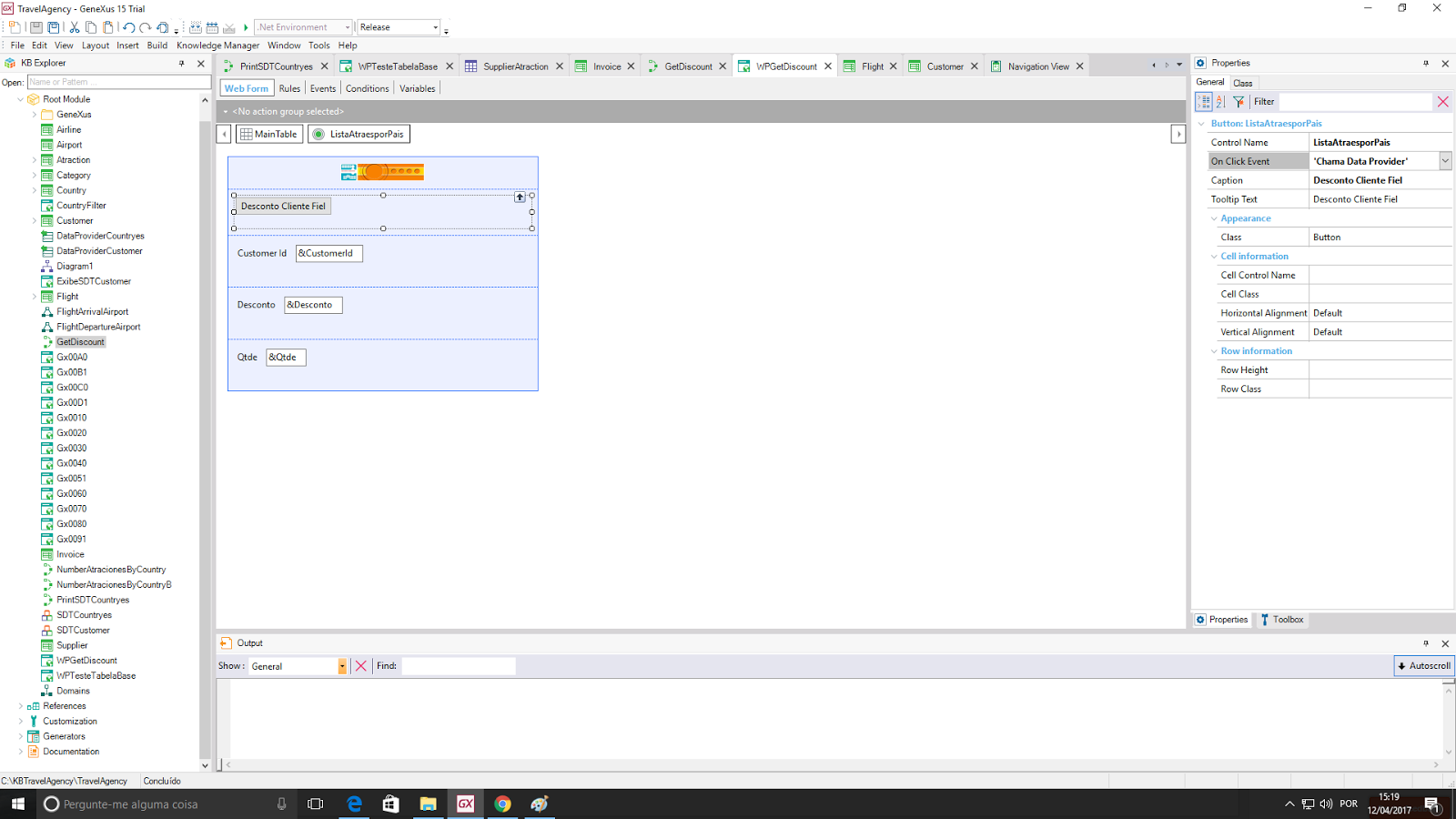Switch to the Events tab
Image resolution: width=1456 pixels, height=819 pixels.
[x=322, y=87]
